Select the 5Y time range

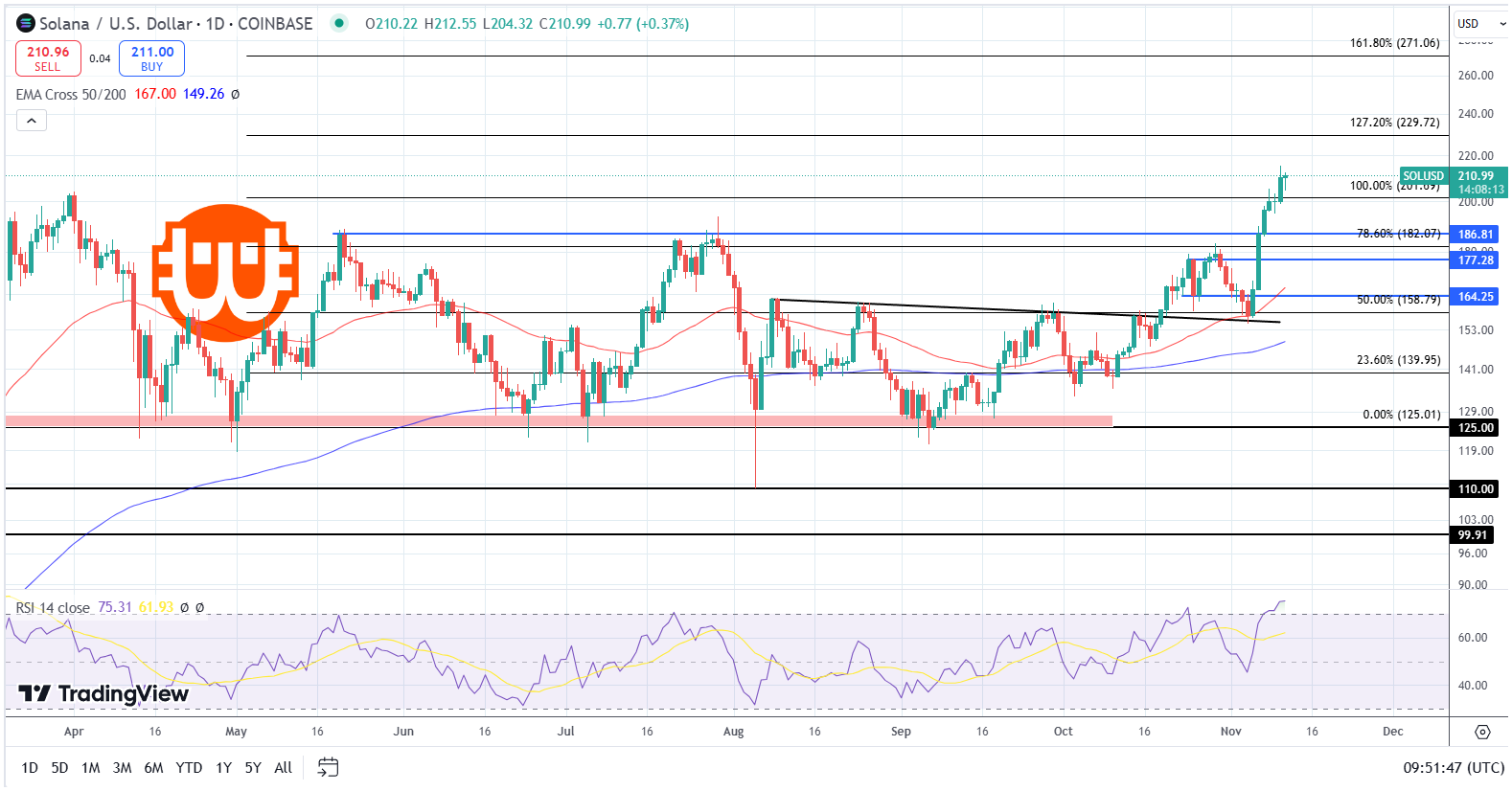click(253, 767)
